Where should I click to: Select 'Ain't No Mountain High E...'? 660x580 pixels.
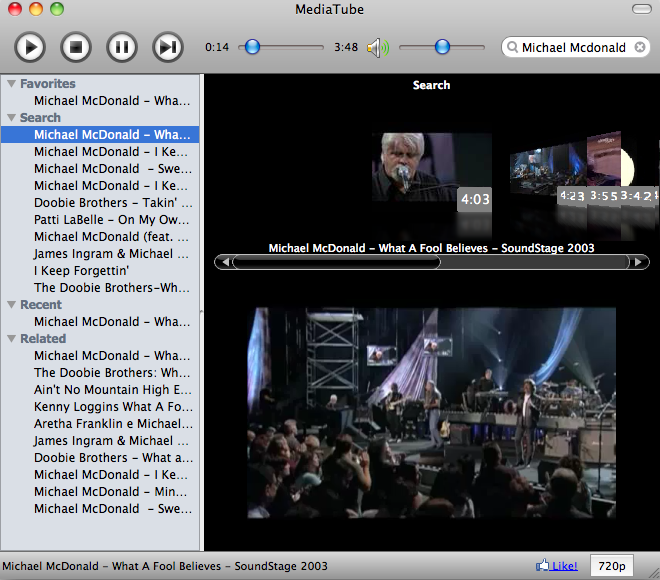point(100,390)
